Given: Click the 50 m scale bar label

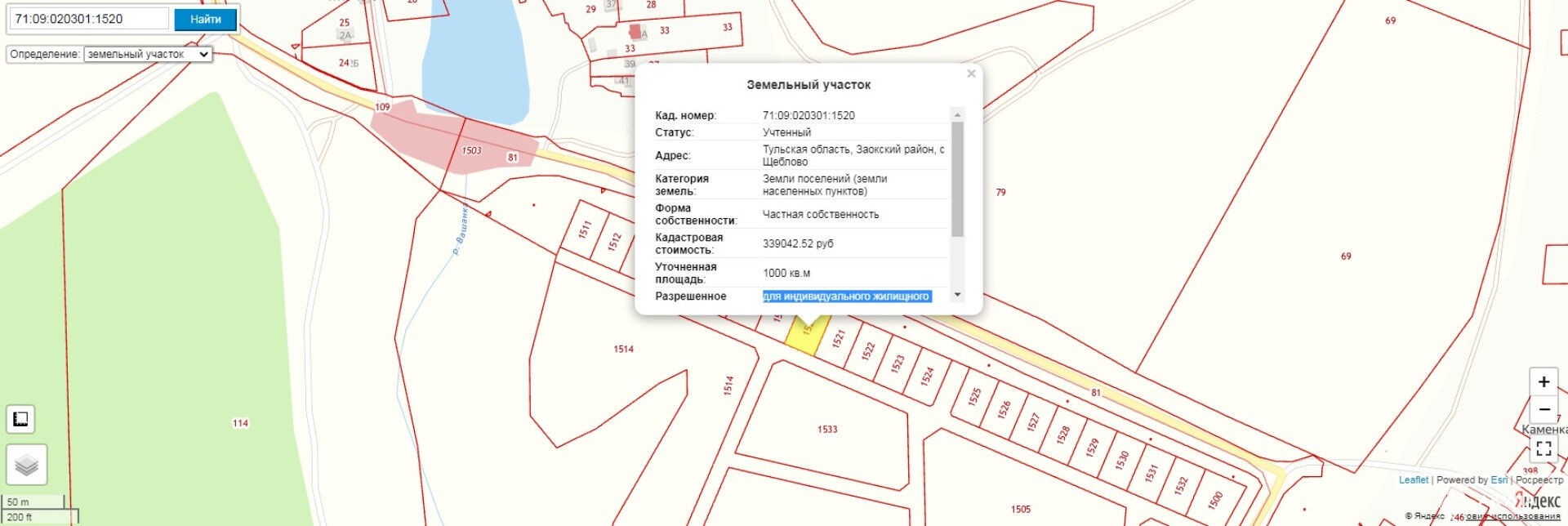Looking at the screenshot, I should pyautogui.click(x=18, y=502).
